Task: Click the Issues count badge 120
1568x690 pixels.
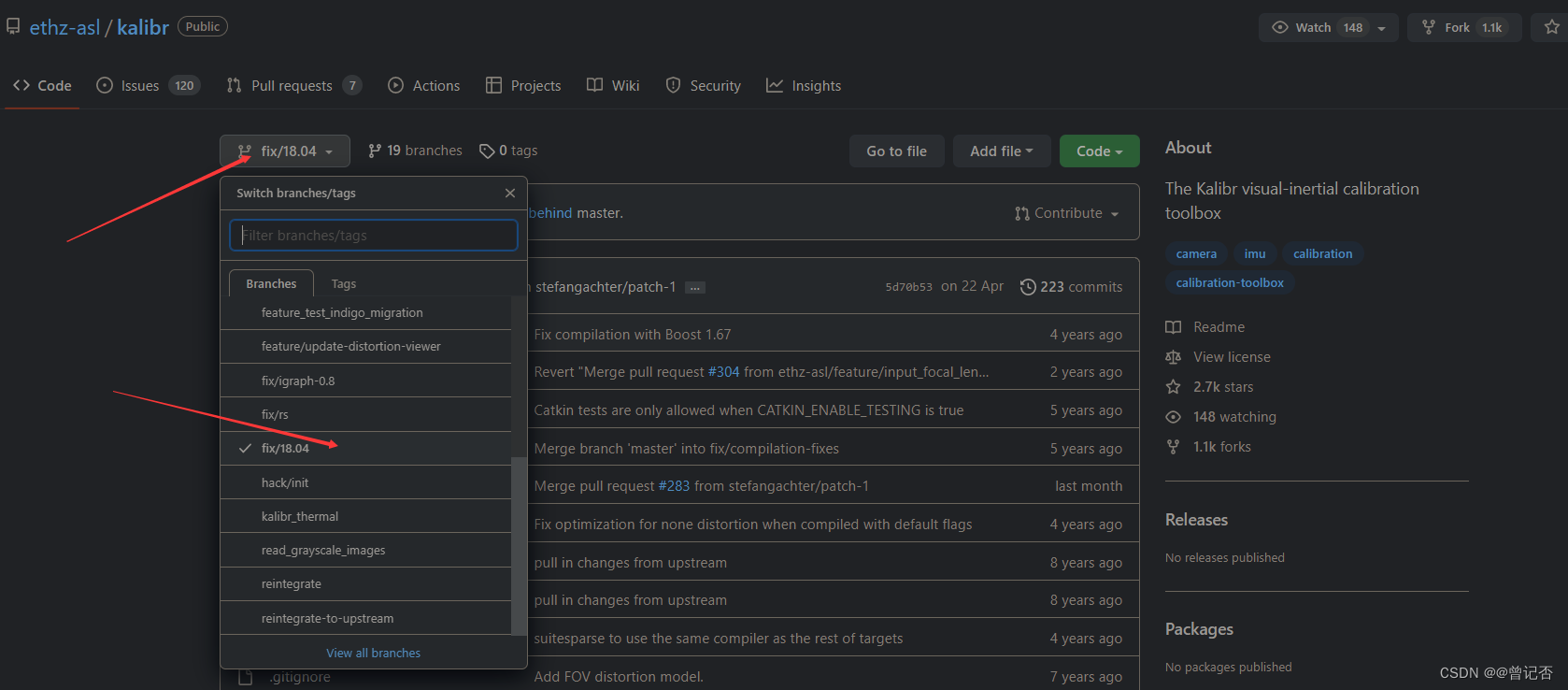Action: [x=185, y=86]
